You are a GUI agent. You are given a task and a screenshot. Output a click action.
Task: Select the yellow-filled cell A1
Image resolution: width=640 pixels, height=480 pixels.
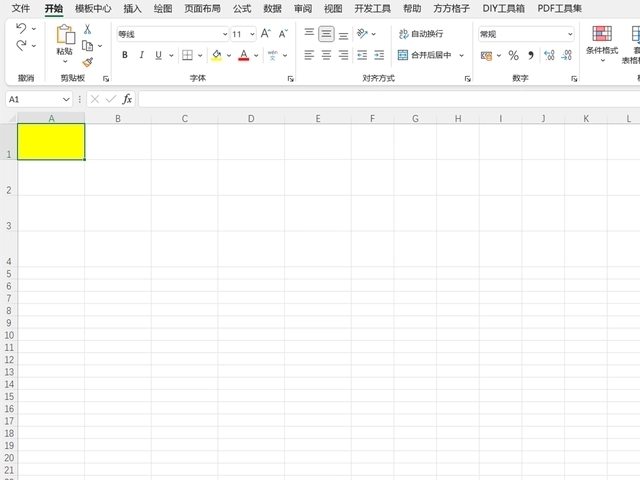51,141
